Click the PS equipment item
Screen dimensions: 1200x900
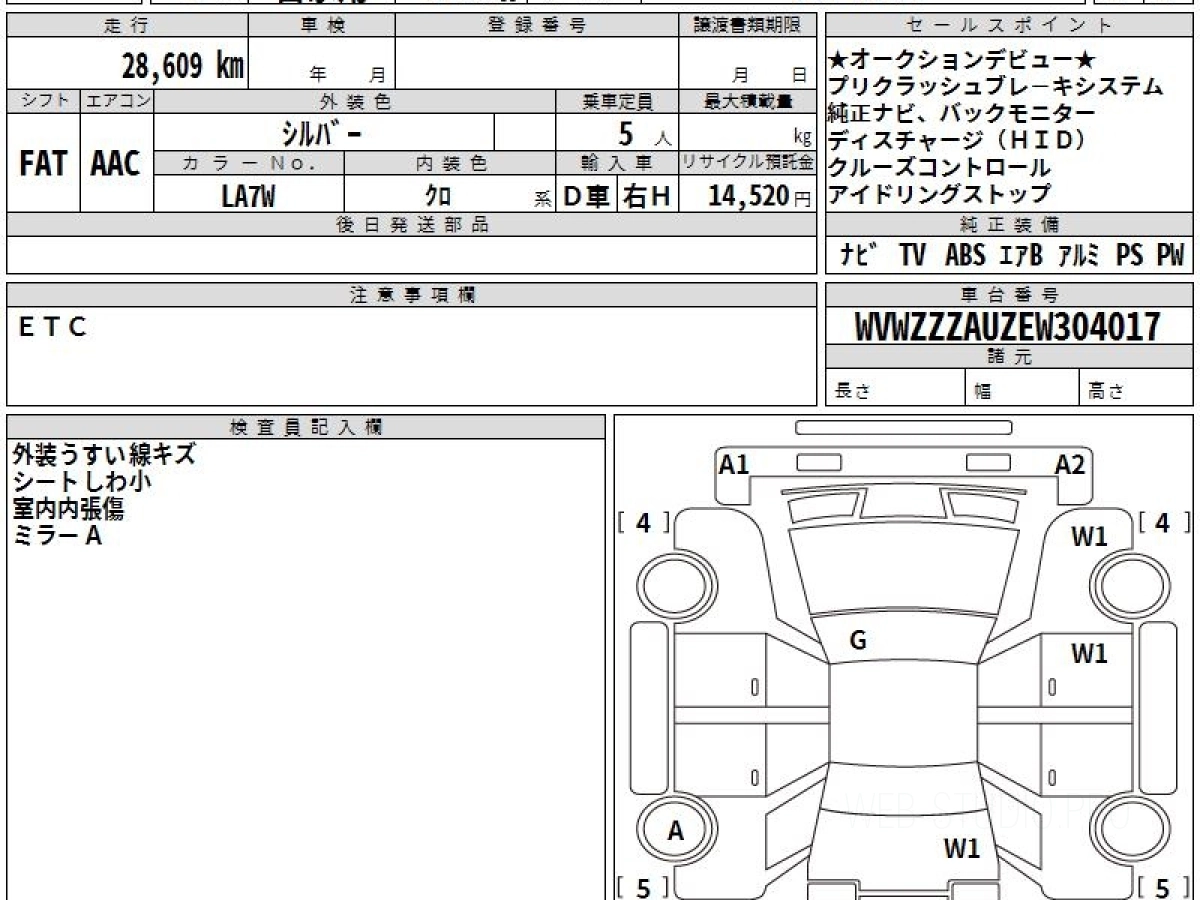pyautogui.click(x=1130, y=255)
